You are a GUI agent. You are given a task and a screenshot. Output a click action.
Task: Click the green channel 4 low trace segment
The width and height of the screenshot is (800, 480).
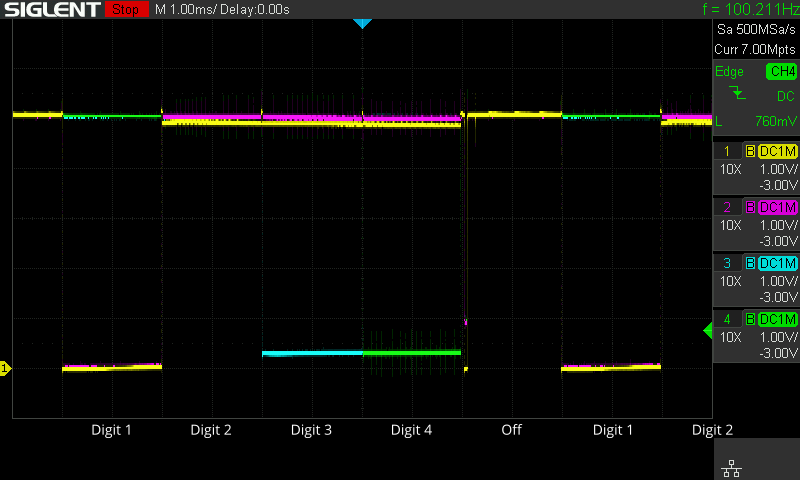click(412, 352)
